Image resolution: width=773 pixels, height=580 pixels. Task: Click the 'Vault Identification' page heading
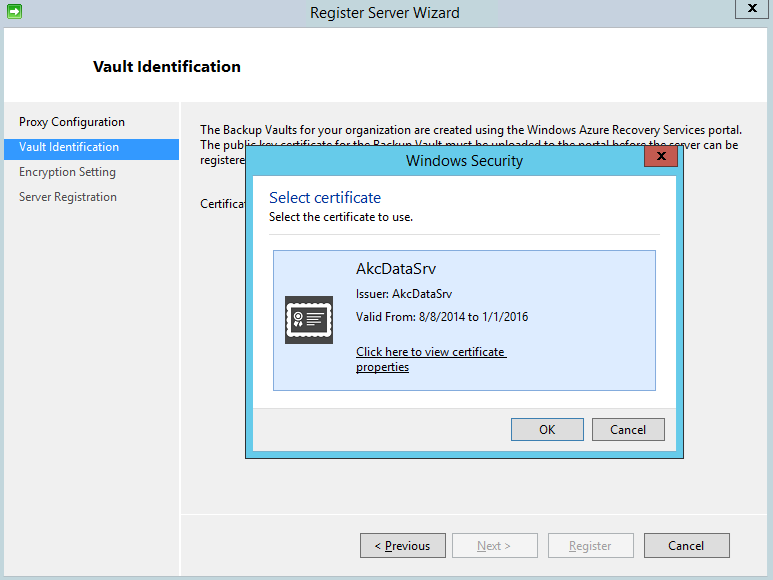pyautogui.click(x=167, y=67)
